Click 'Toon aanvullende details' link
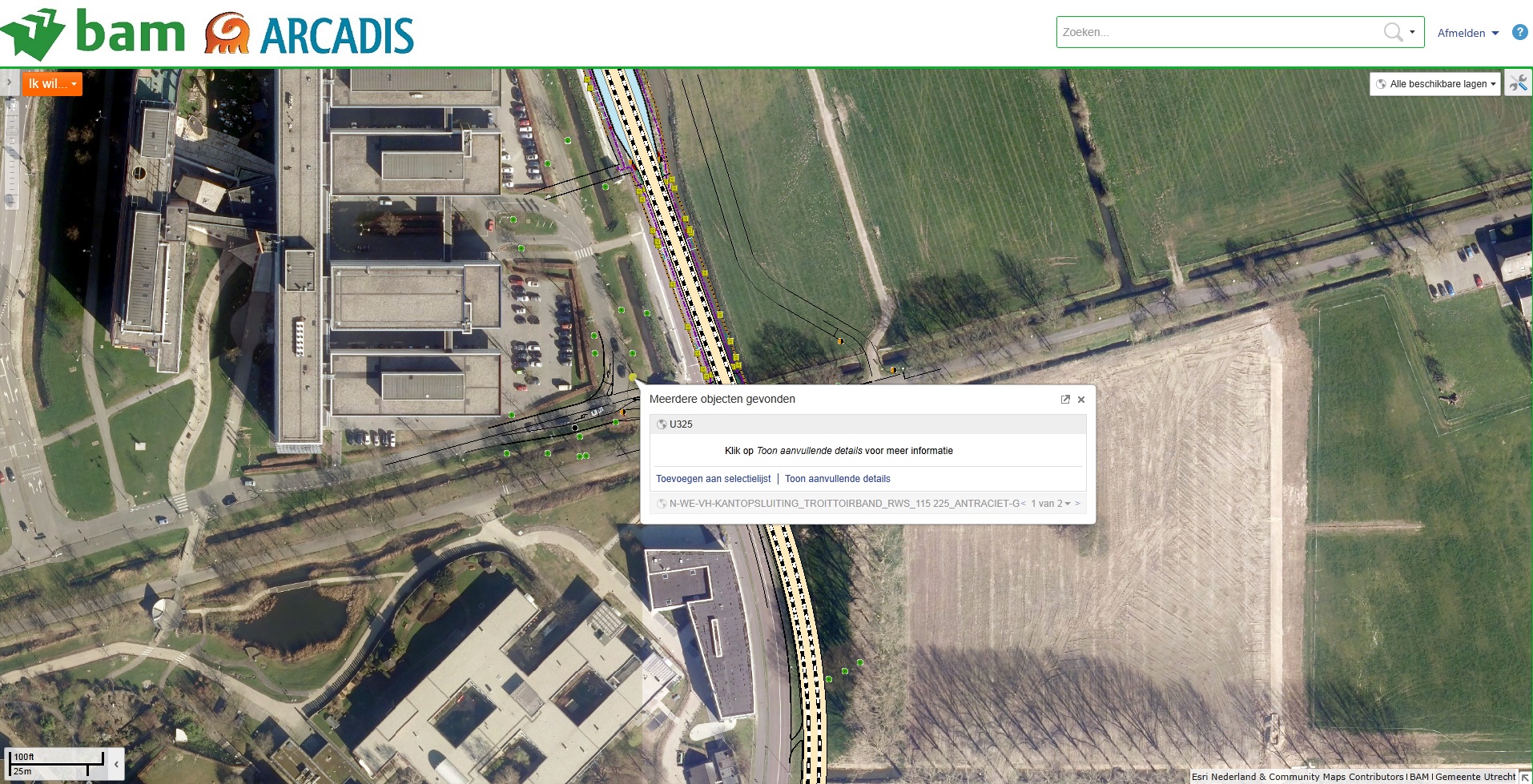The height and width of the screenshot is (784, 1533). [x=837, y=479]
